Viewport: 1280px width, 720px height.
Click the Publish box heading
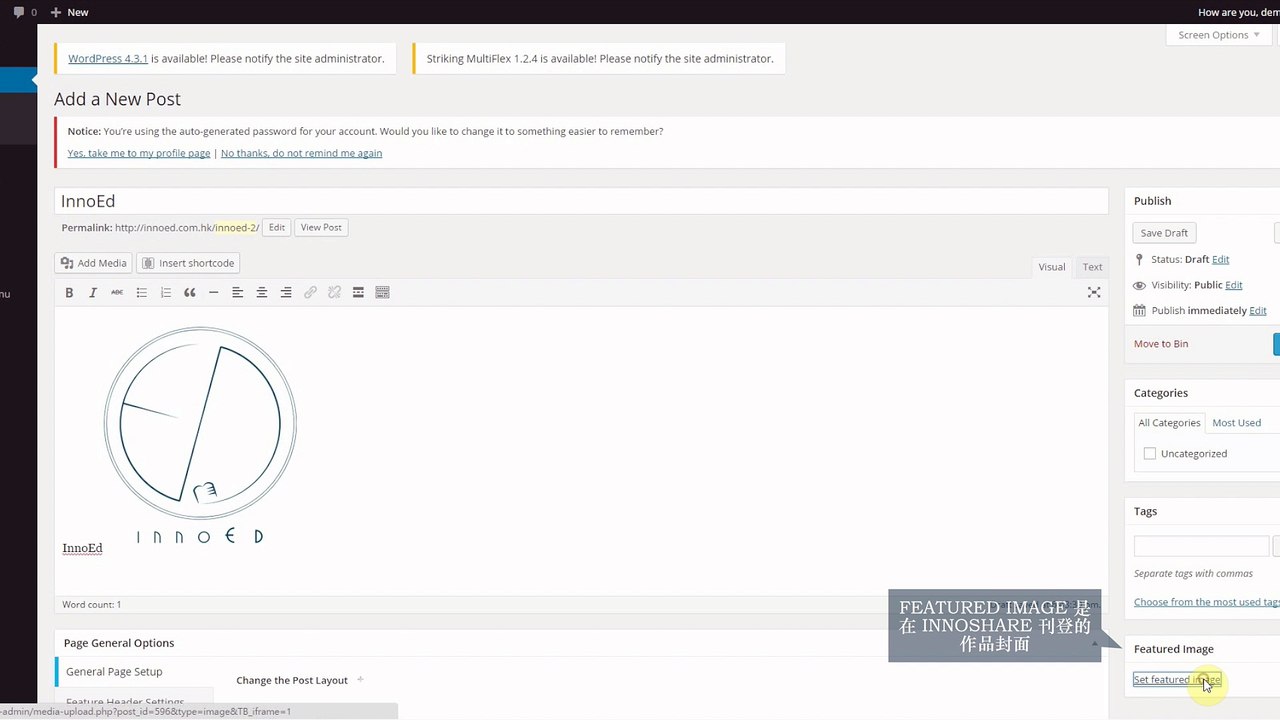[1152, 201]
